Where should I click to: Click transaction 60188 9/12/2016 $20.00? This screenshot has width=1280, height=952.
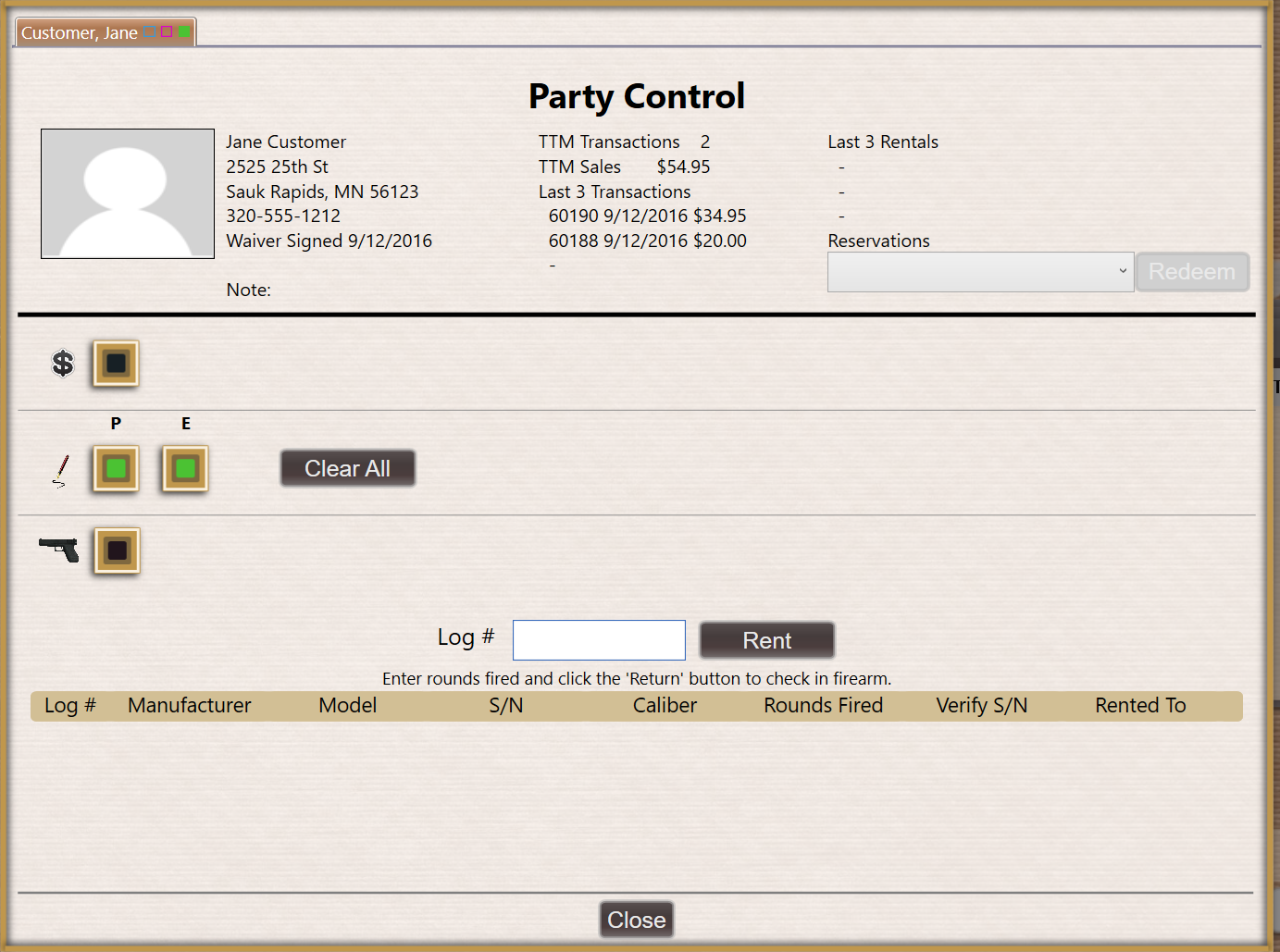pyautogui.click(x=647, y=241)
